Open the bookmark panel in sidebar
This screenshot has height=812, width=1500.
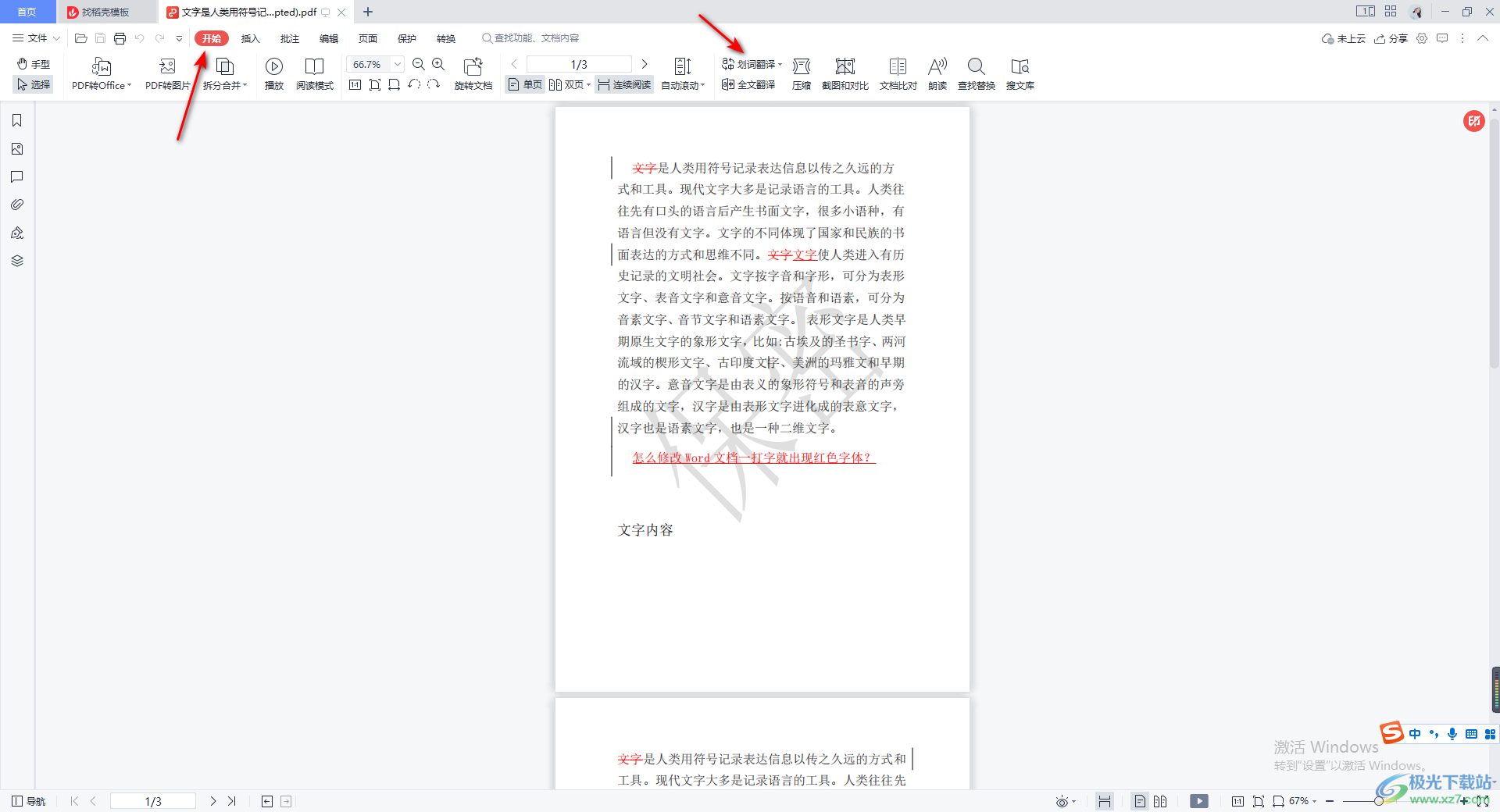point(17,120)
